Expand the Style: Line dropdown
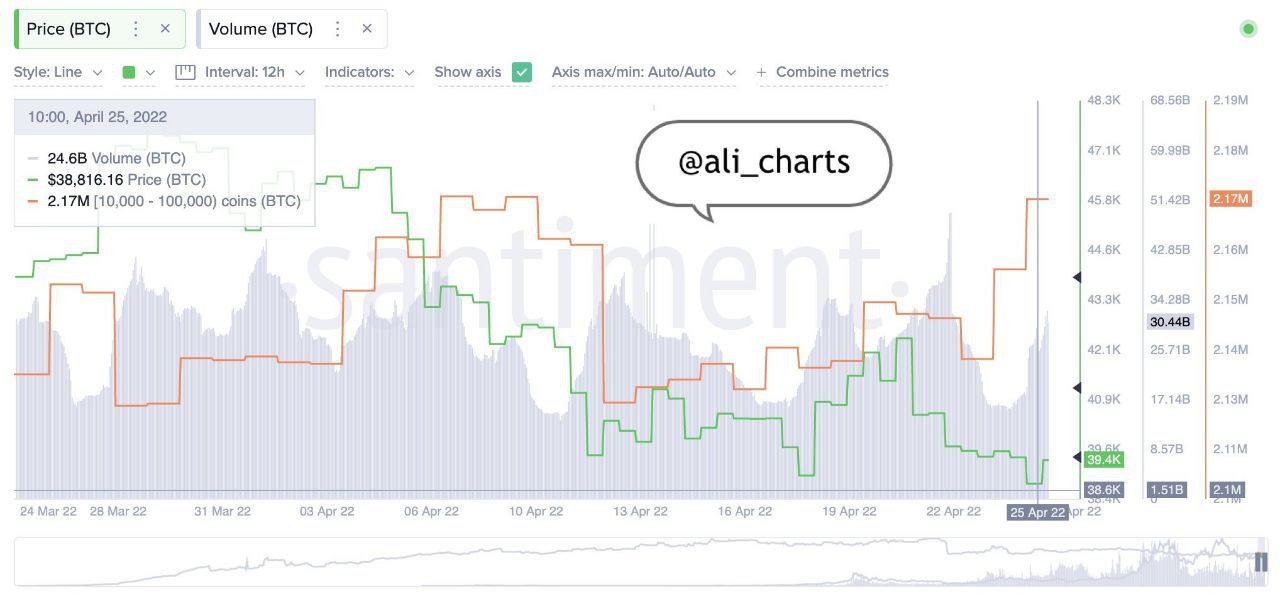The image size is (1280, 595). pos(58,72)
